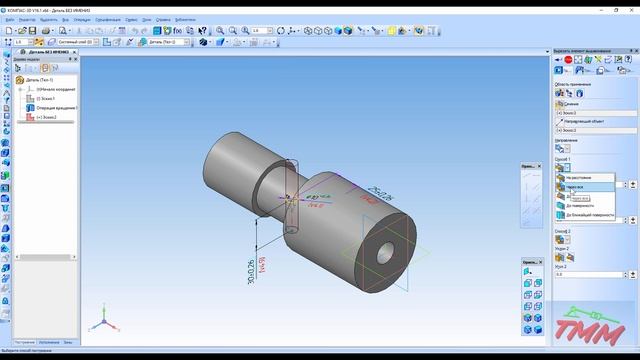
Task: Choose До ближайшей поверхности option
Action: 585,215
